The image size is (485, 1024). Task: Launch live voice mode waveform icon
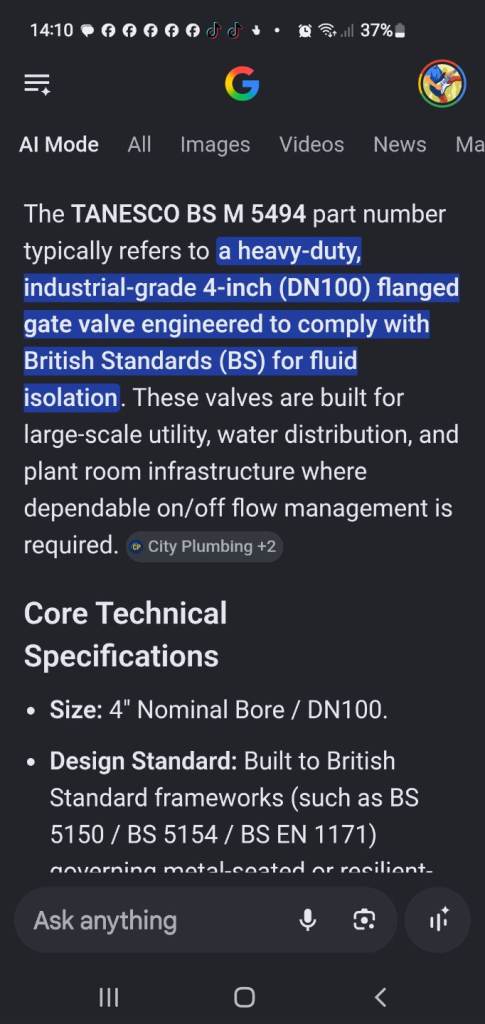click(x=437, y=920)
